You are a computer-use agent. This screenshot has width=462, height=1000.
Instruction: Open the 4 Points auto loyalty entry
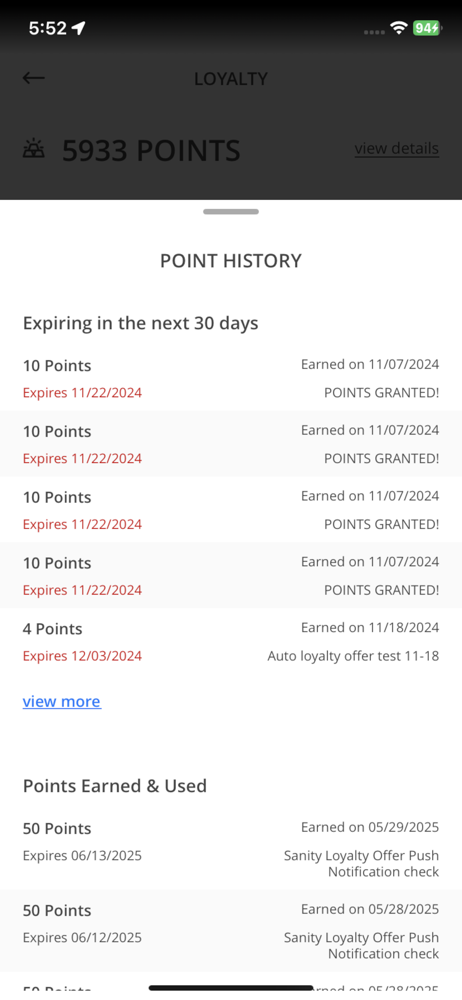(x=231, y=642)
